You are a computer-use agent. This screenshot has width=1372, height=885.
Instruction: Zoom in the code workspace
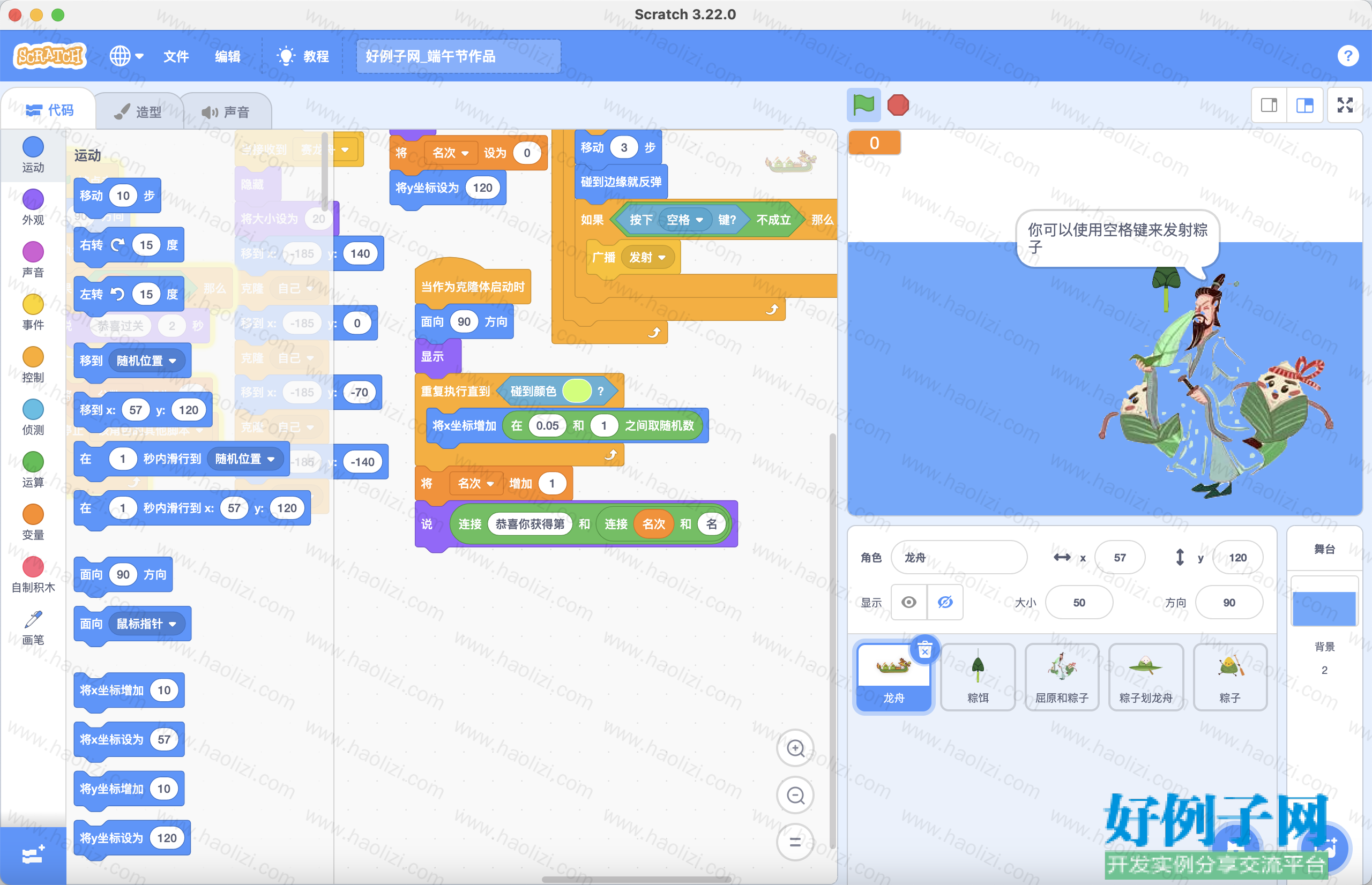click(x=795, y=748)
